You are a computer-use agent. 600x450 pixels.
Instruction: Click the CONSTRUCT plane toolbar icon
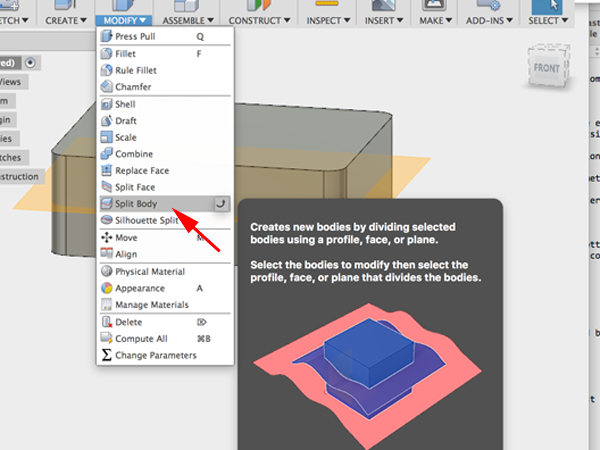pyautogui.click(x=259, y=5)
